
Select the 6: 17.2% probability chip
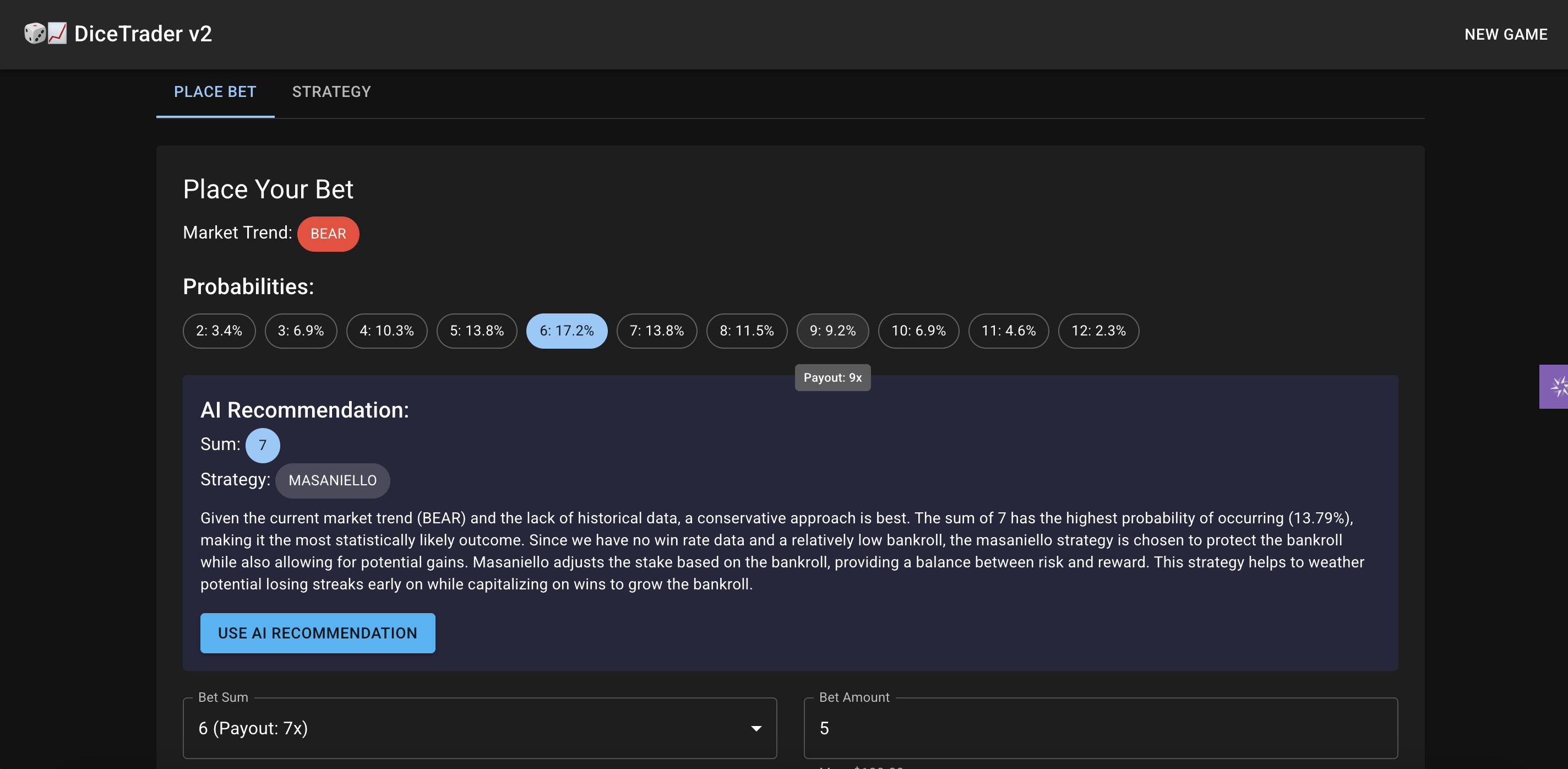pos(566,331)
